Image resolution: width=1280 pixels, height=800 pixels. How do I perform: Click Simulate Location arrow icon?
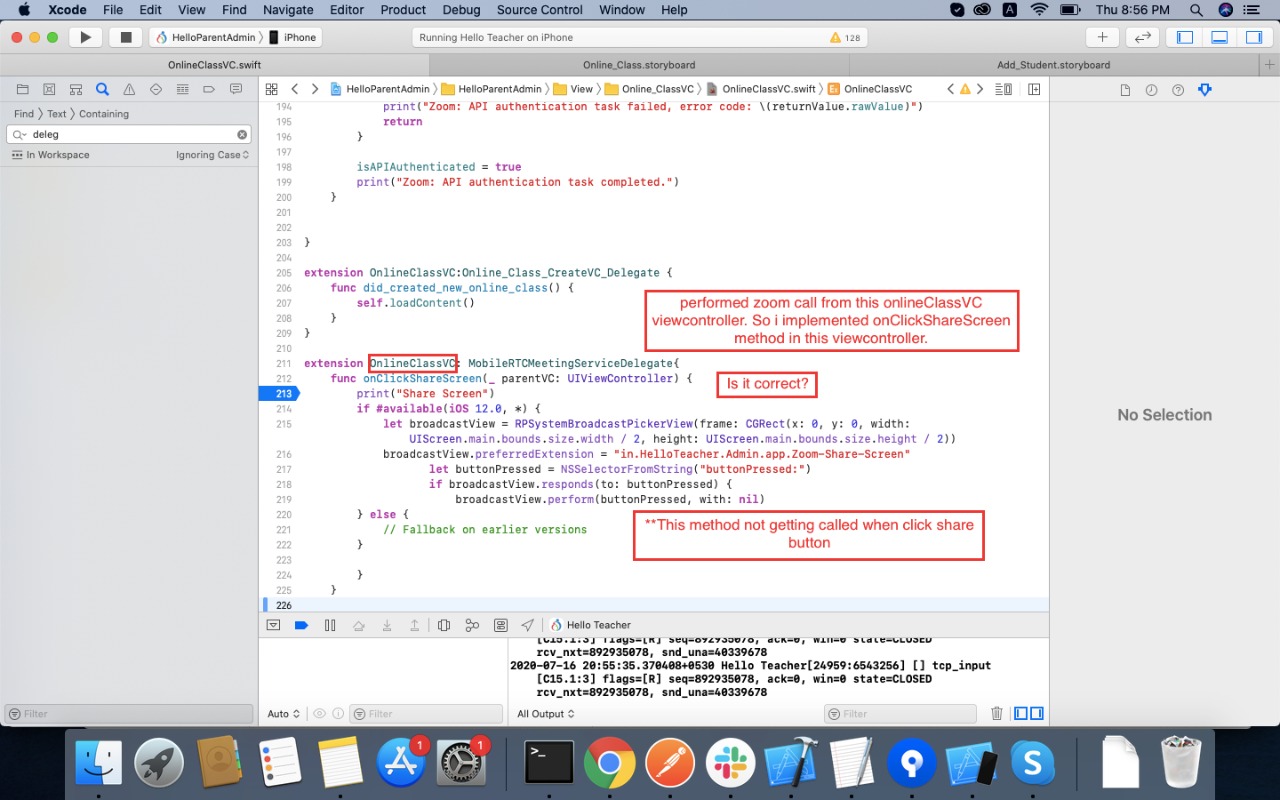tap(528, 625)
